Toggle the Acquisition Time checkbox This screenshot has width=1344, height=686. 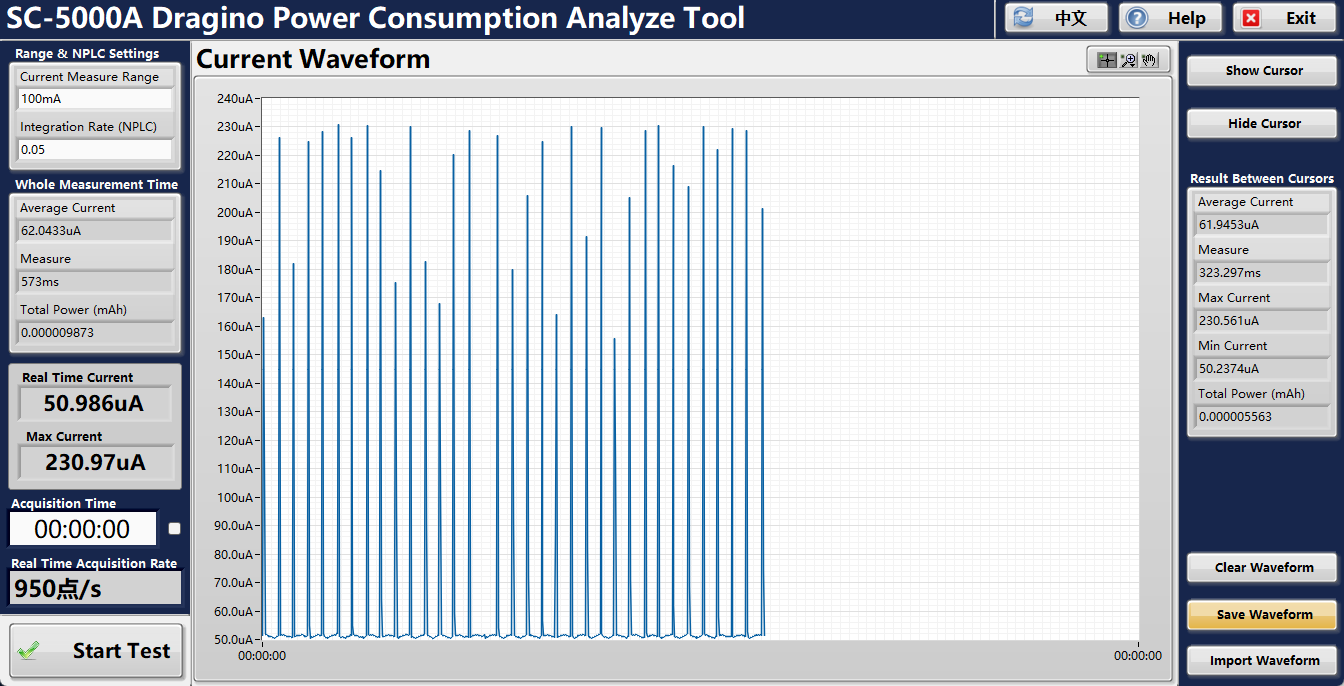[174, 529]
